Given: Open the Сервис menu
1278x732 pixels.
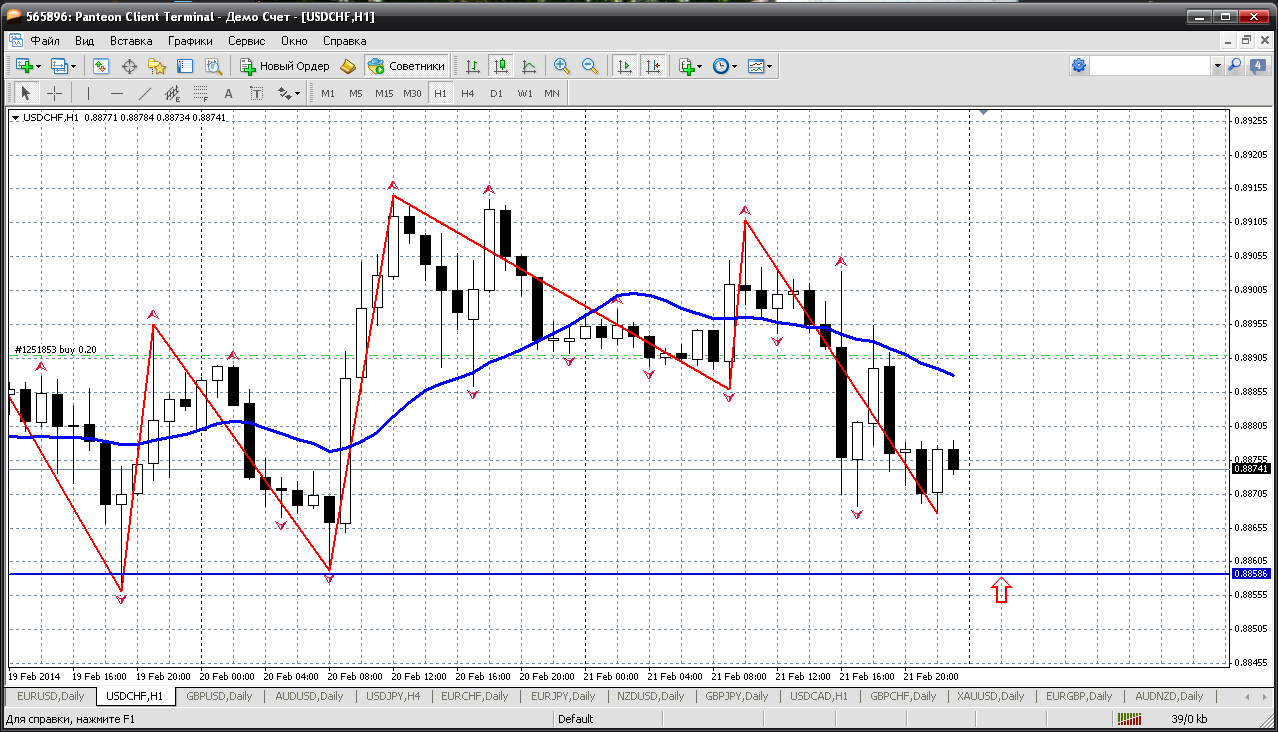Looking at the screenshot, I should (x=246, y=41).
